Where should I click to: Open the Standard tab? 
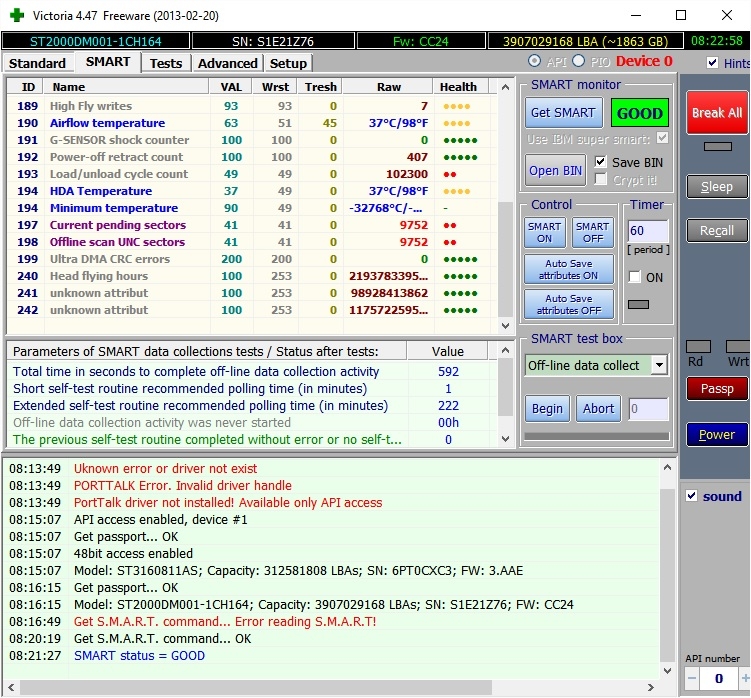(x=37, y=63)
